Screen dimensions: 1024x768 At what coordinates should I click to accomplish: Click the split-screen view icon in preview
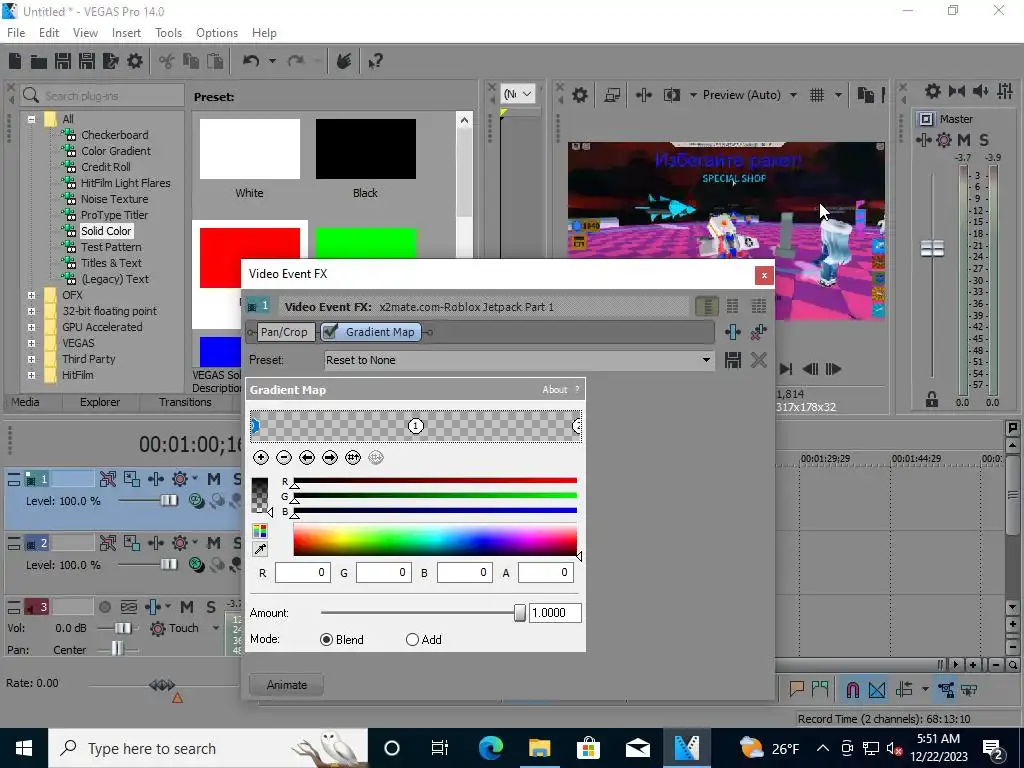pos(671,95)
